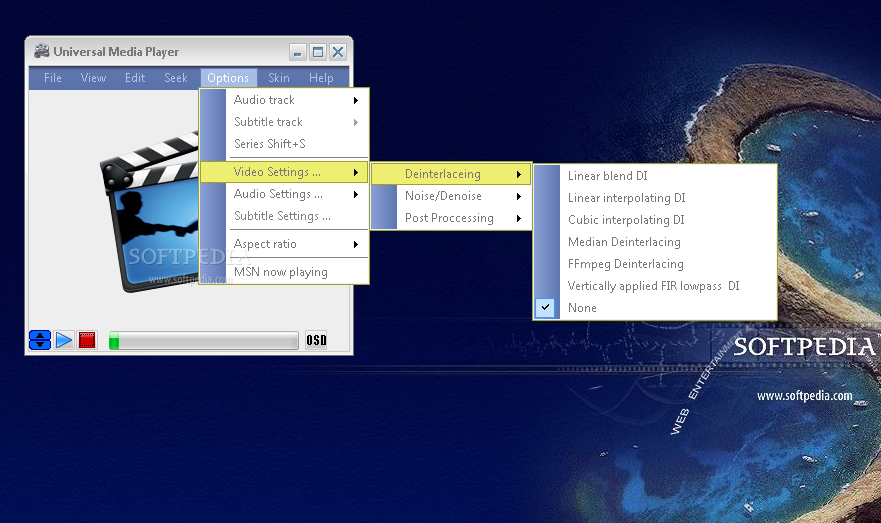Open Subtitle Settings option

pyautogui.click(x=284, y=216)
